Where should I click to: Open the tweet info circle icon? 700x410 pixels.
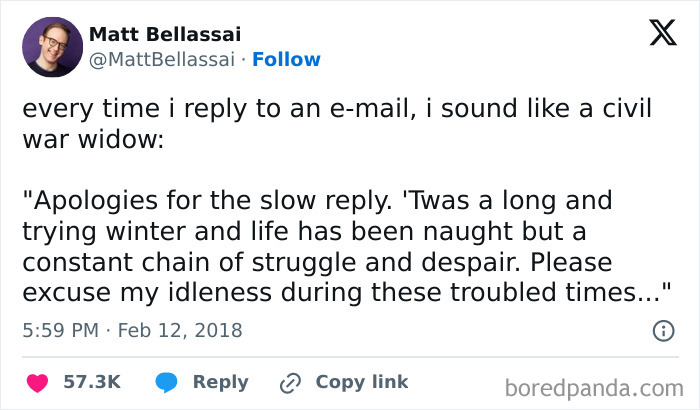[x=662, y=330]
